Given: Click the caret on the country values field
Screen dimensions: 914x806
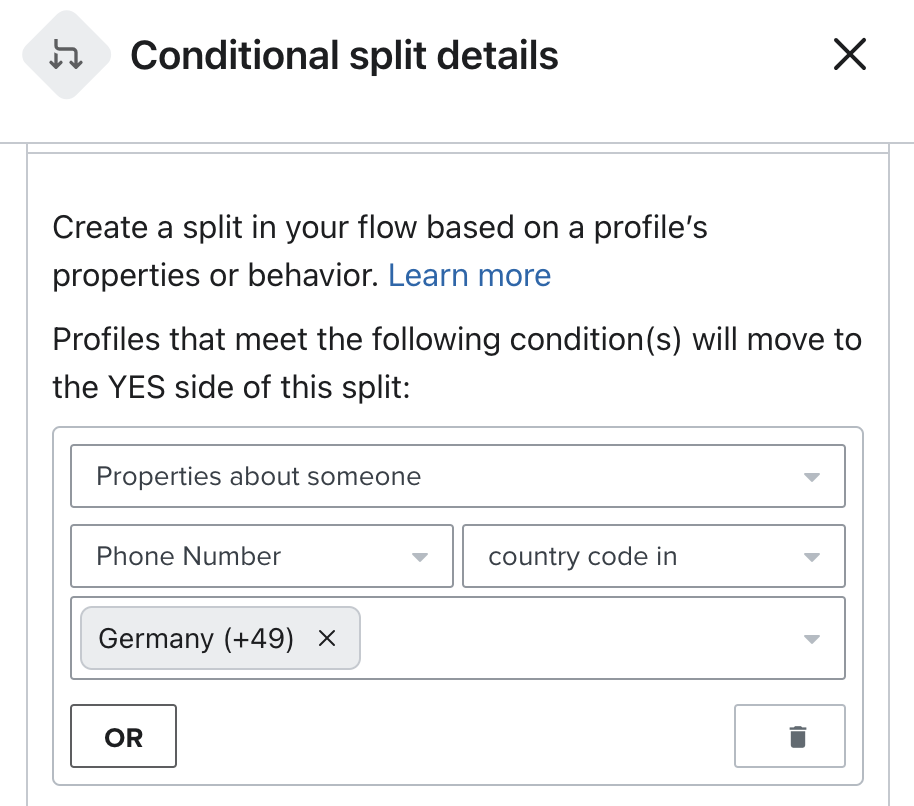Looking at the screenshot, I should coord(810,638).
